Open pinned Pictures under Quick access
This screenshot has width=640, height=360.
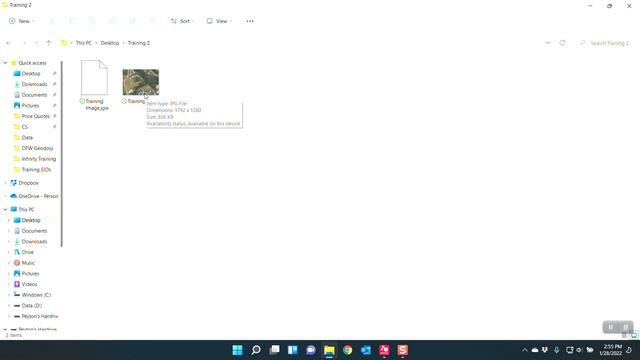(x=31, y=105)
